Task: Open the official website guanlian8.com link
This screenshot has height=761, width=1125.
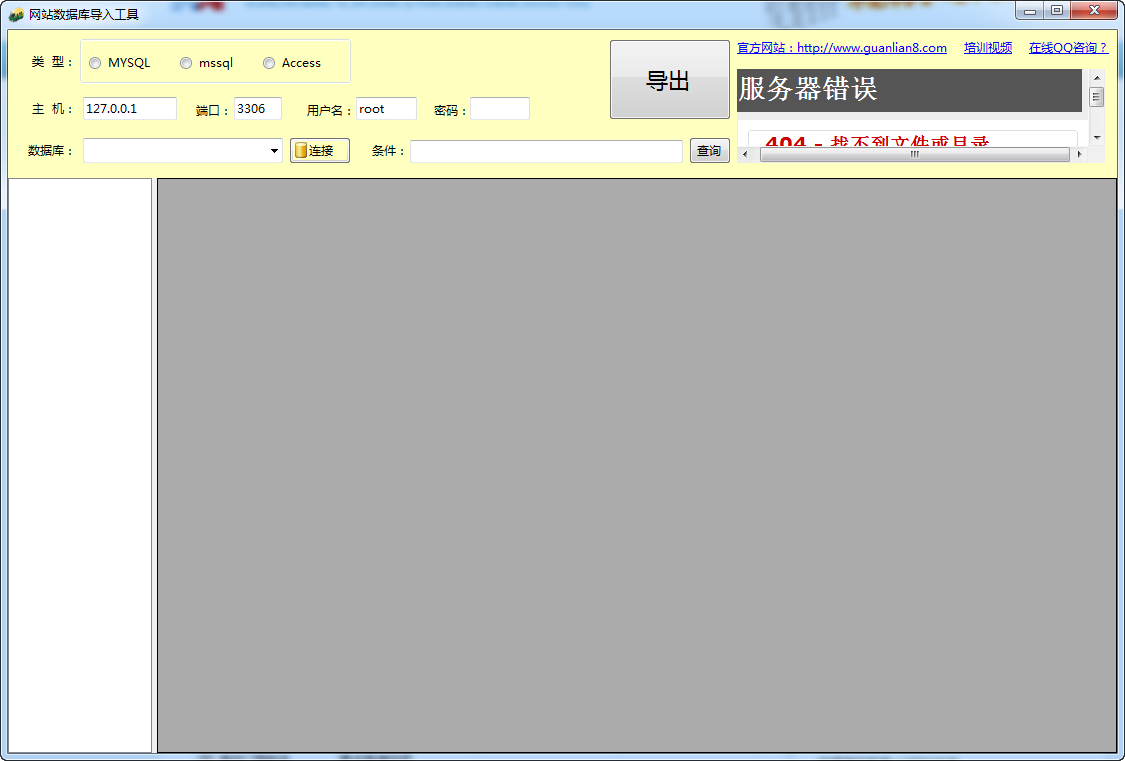Action: coord(842,48)
